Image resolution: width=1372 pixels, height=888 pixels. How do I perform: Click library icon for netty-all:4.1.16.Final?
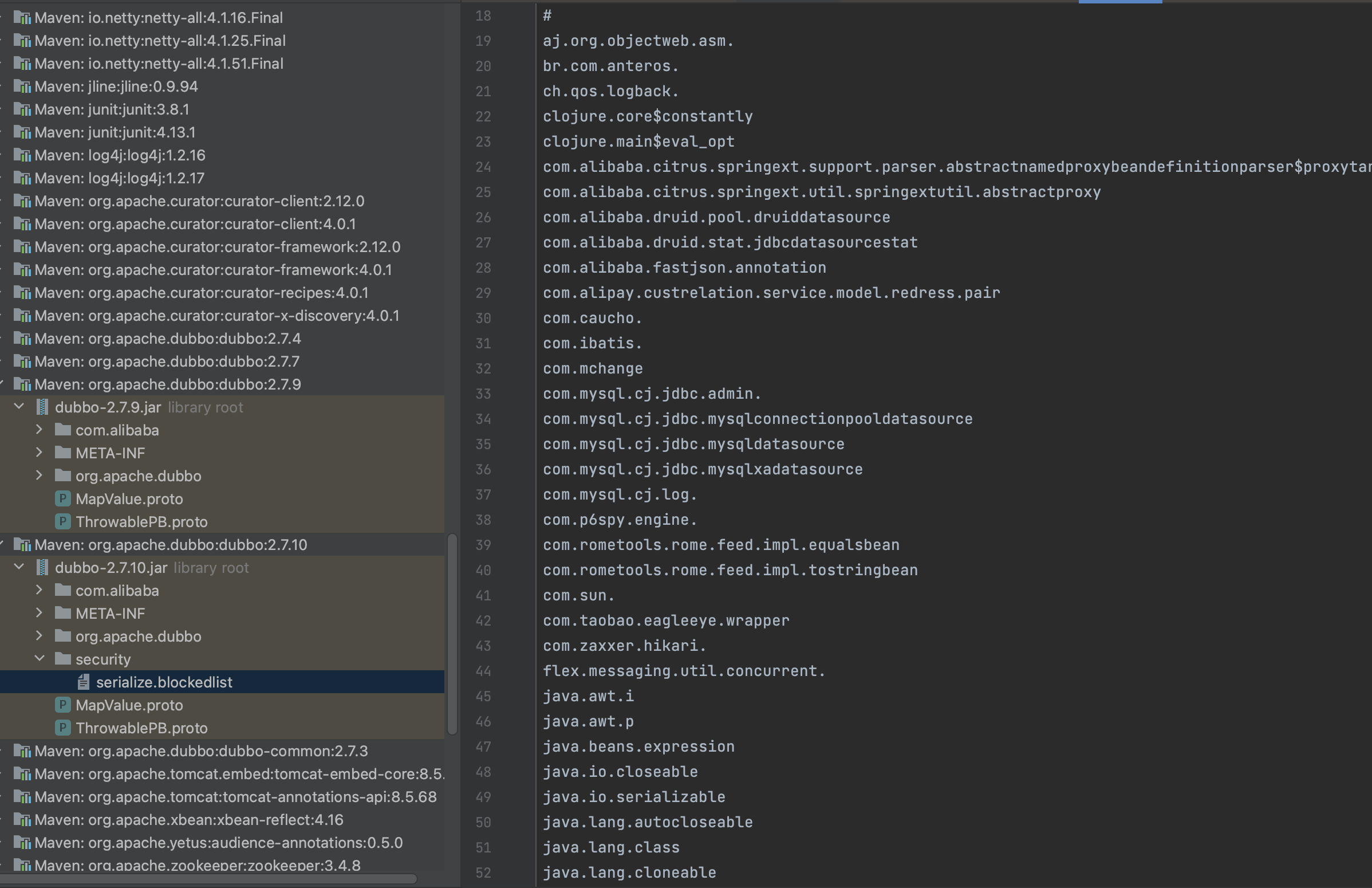[x=22, y=18]
